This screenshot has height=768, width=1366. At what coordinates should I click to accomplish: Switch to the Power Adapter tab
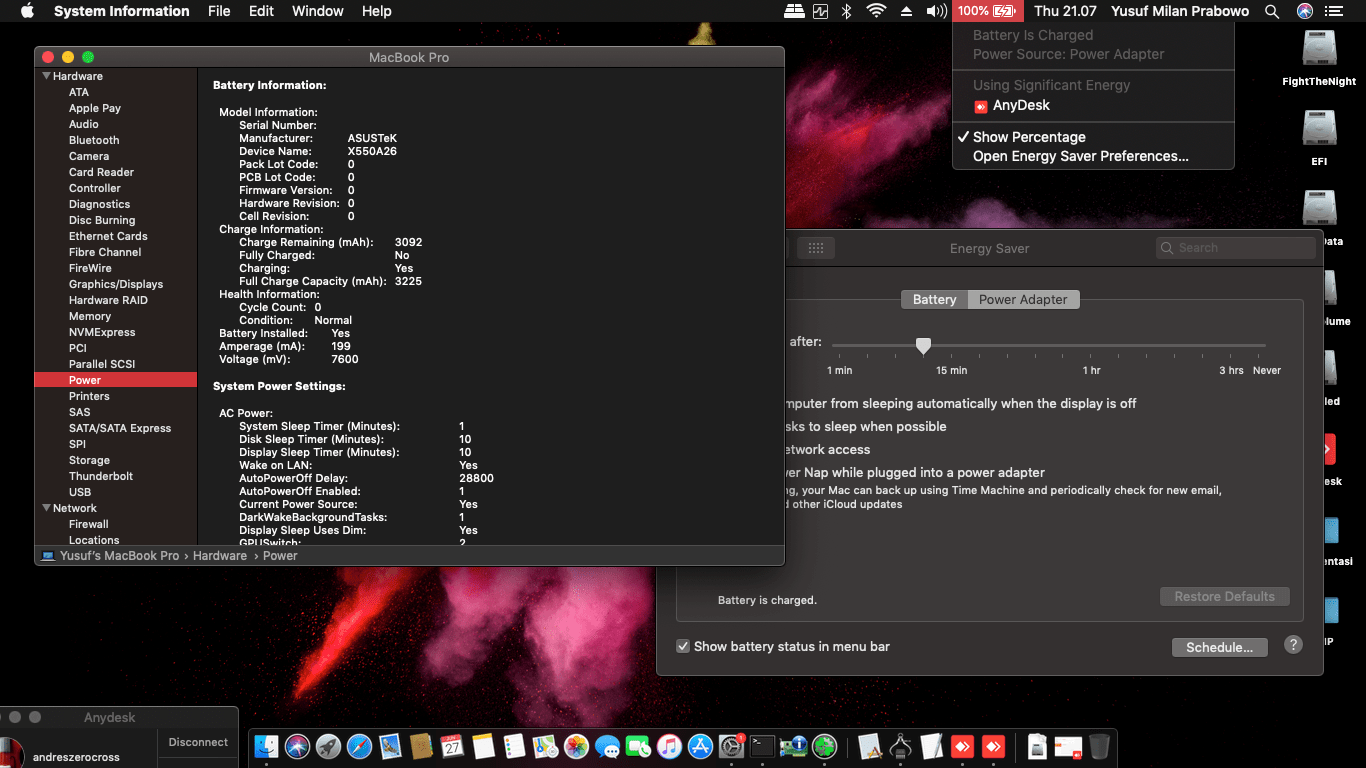(1023, 299)
